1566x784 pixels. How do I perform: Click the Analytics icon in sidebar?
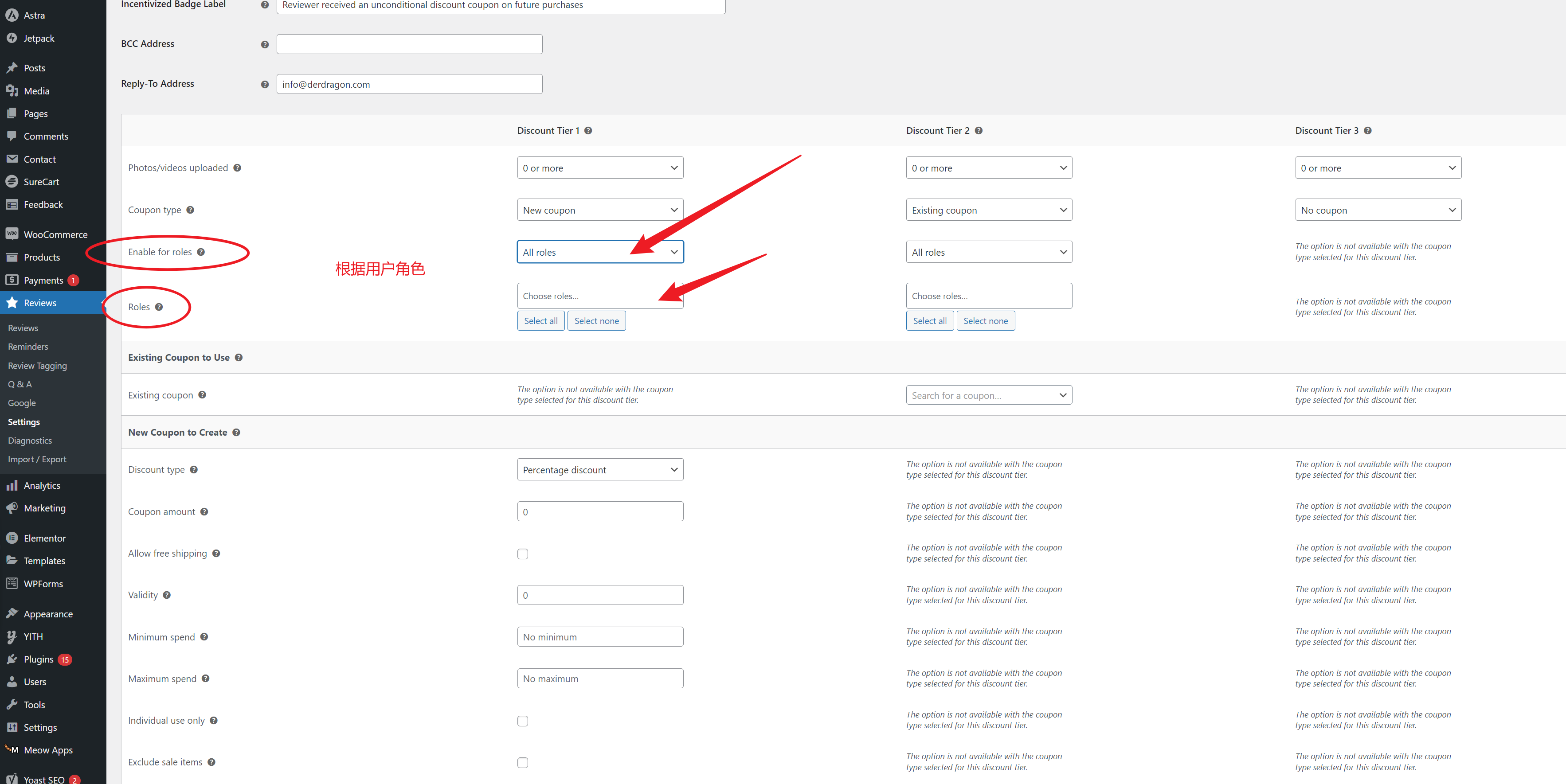point(12,485)
